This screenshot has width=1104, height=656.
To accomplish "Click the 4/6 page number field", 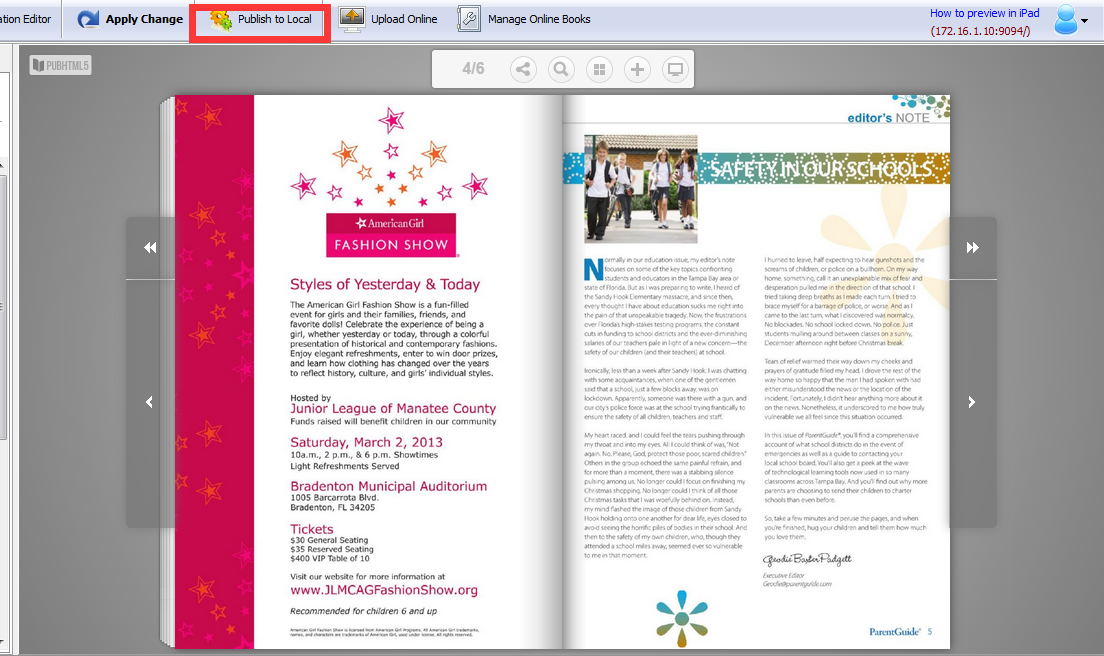I will (473, 68).
